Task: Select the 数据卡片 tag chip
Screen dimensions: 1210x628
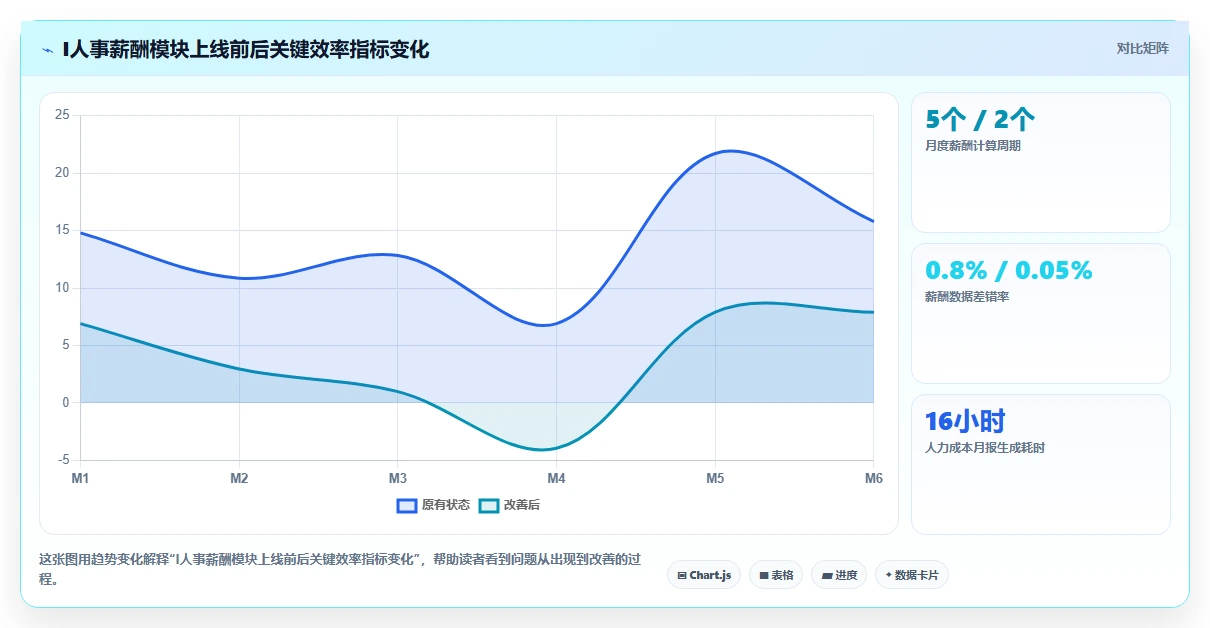Action: [x=912, y=575]
